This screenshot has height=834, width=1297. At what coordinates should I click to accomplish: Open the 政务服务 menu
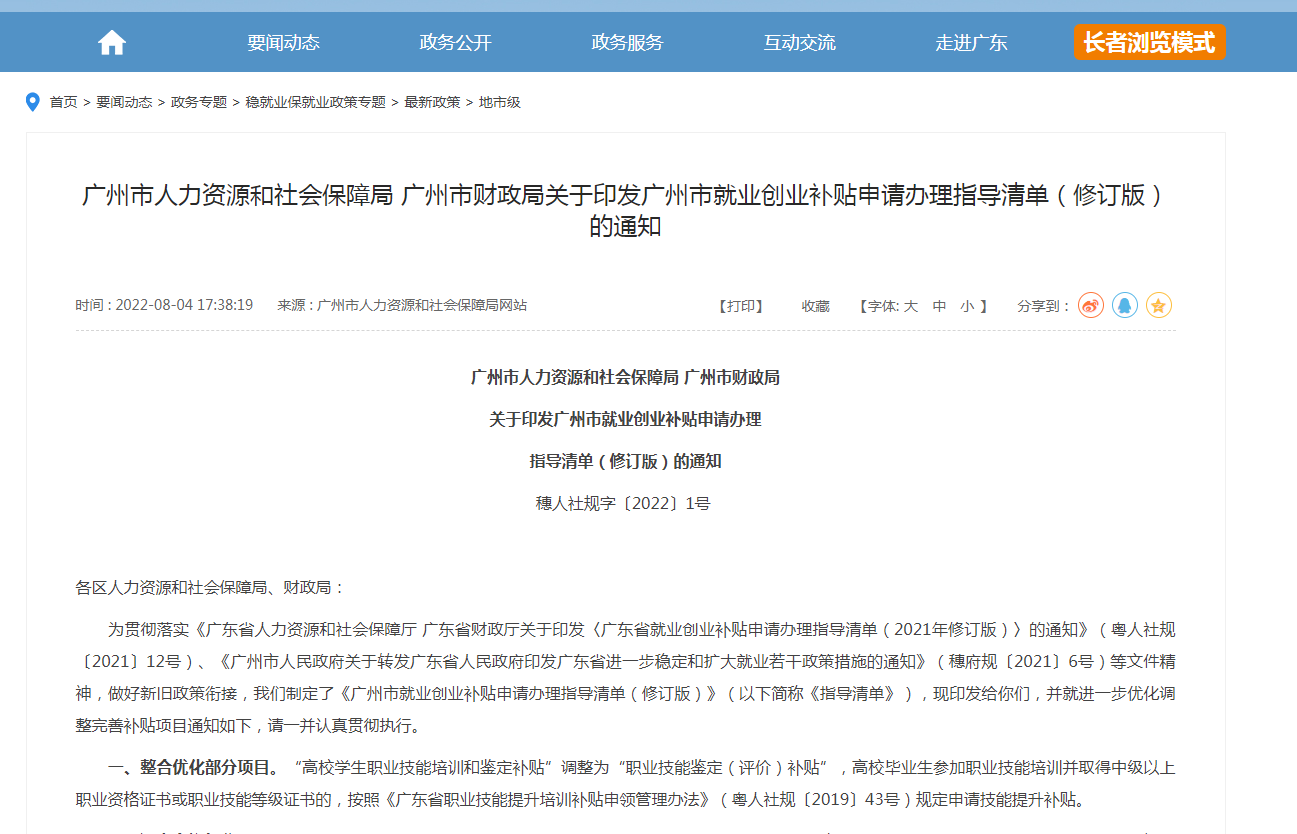point(628,42)
